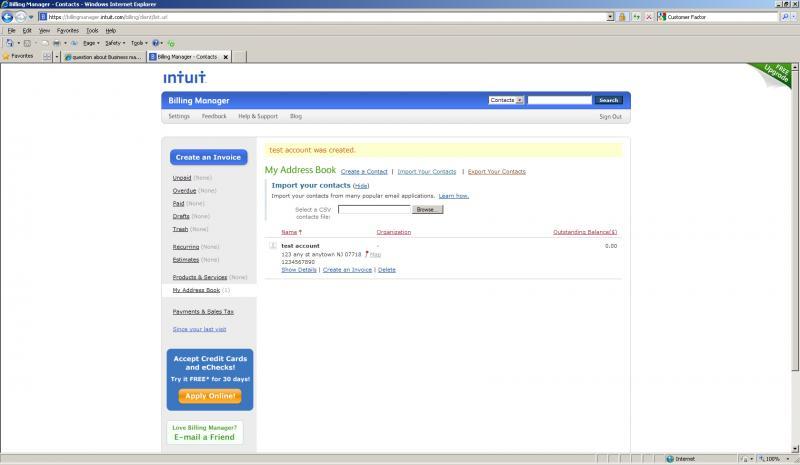This screenshot has width=800, height=465.
Task: Click the blue Help question mark icon
Action: pyautogui.click(x=156, y=43)
